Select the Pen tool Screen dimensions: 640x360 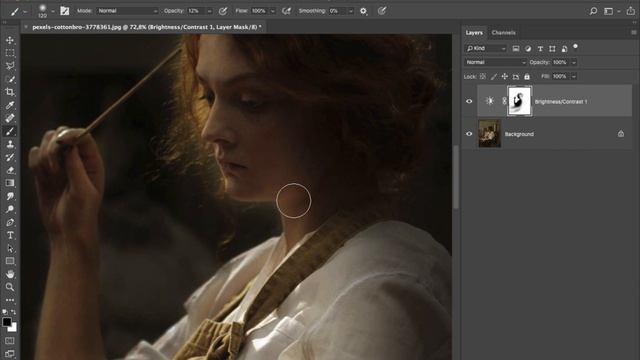10,222
